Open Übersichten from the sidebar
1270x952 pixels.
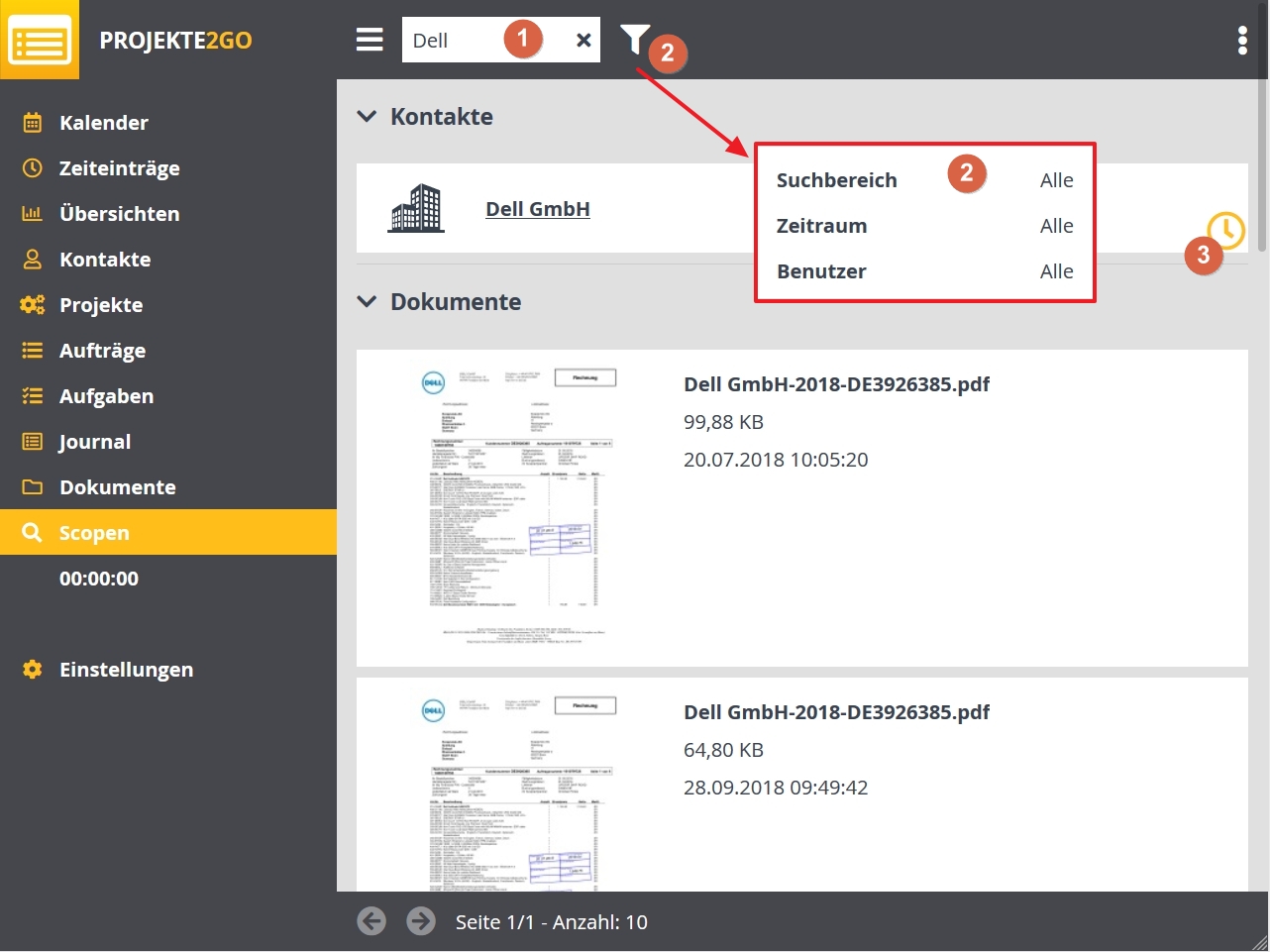(168, 214)
